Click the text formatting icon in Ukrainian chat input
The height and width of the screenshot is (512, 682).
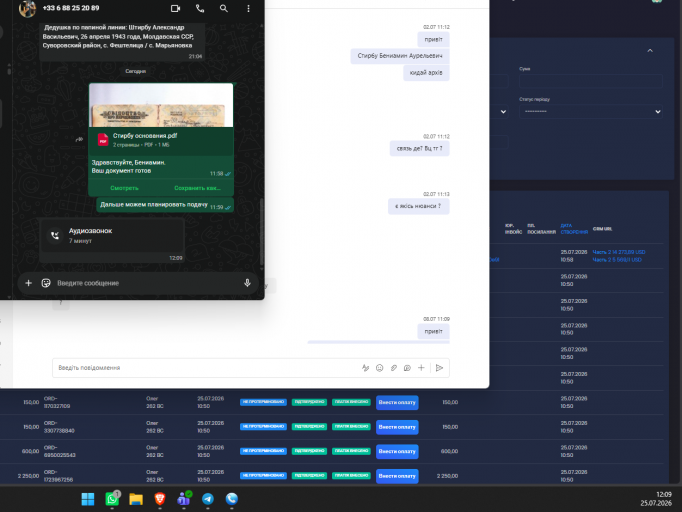pyautogui.click(x=365, y=368)
